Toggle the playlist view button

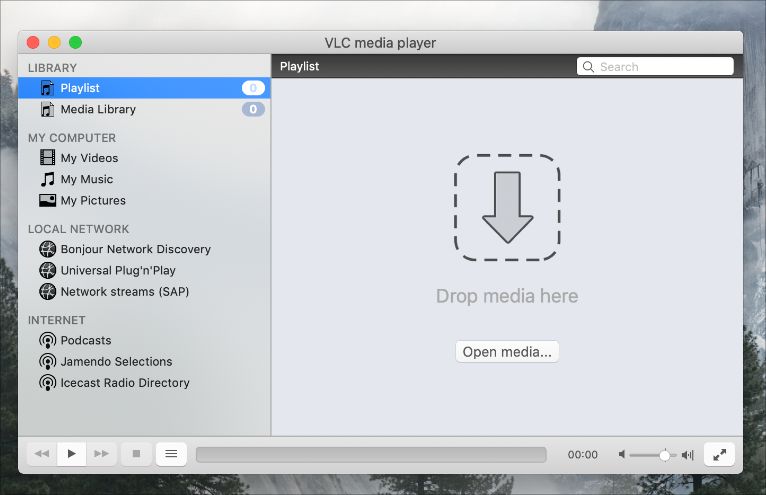tap(171, 454)
